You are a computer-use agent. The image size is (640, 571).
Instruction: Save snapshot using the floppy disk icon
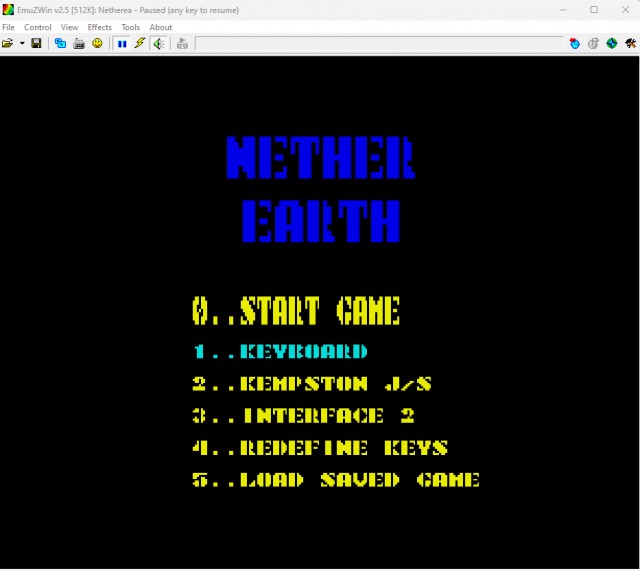click(x=36, y=43)
